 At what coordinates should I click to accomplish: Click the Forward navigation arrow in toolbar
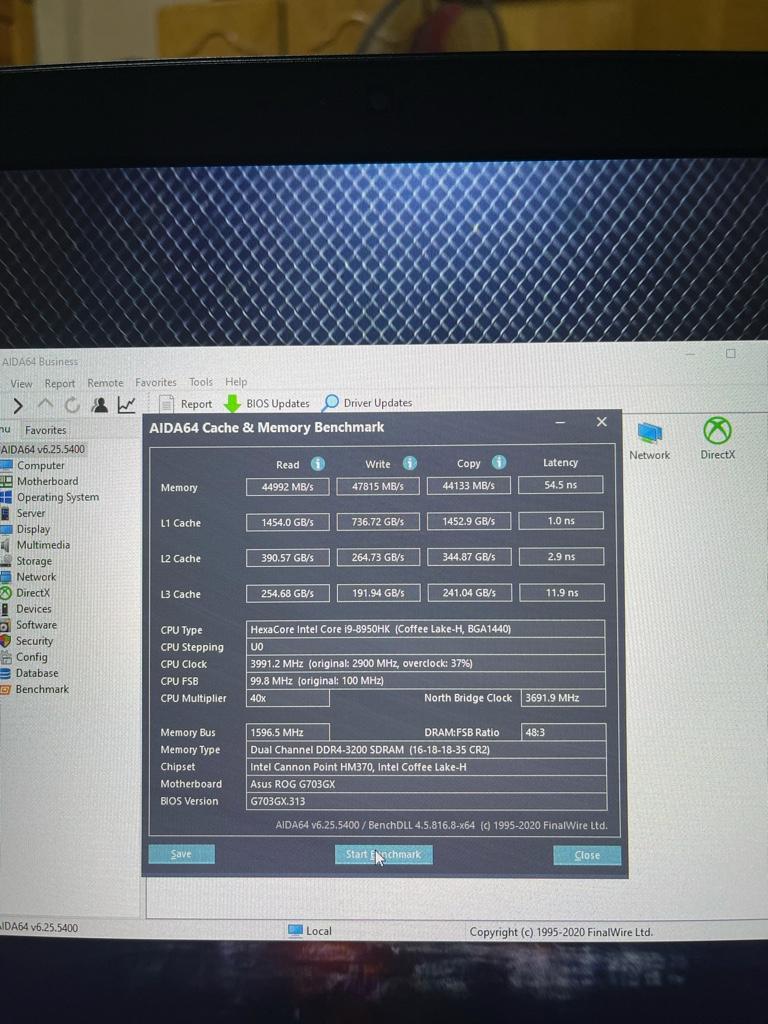[x=18, y=406]
